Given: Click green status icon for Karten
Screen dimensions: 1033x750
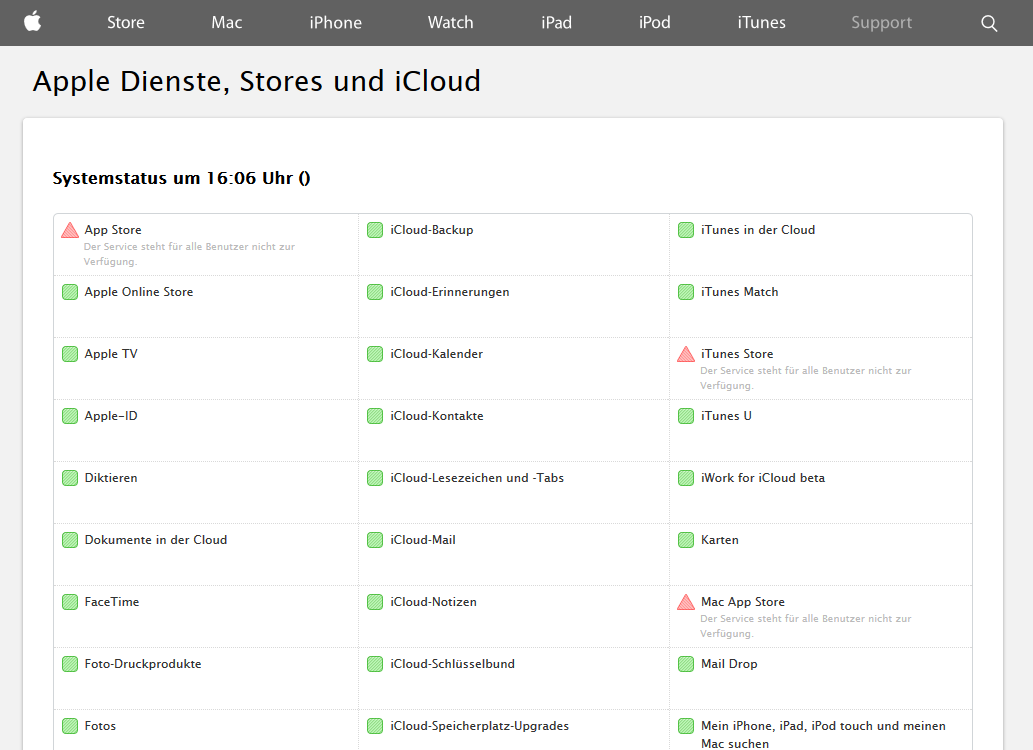Looking at the screenshot, I should [686, 540].
